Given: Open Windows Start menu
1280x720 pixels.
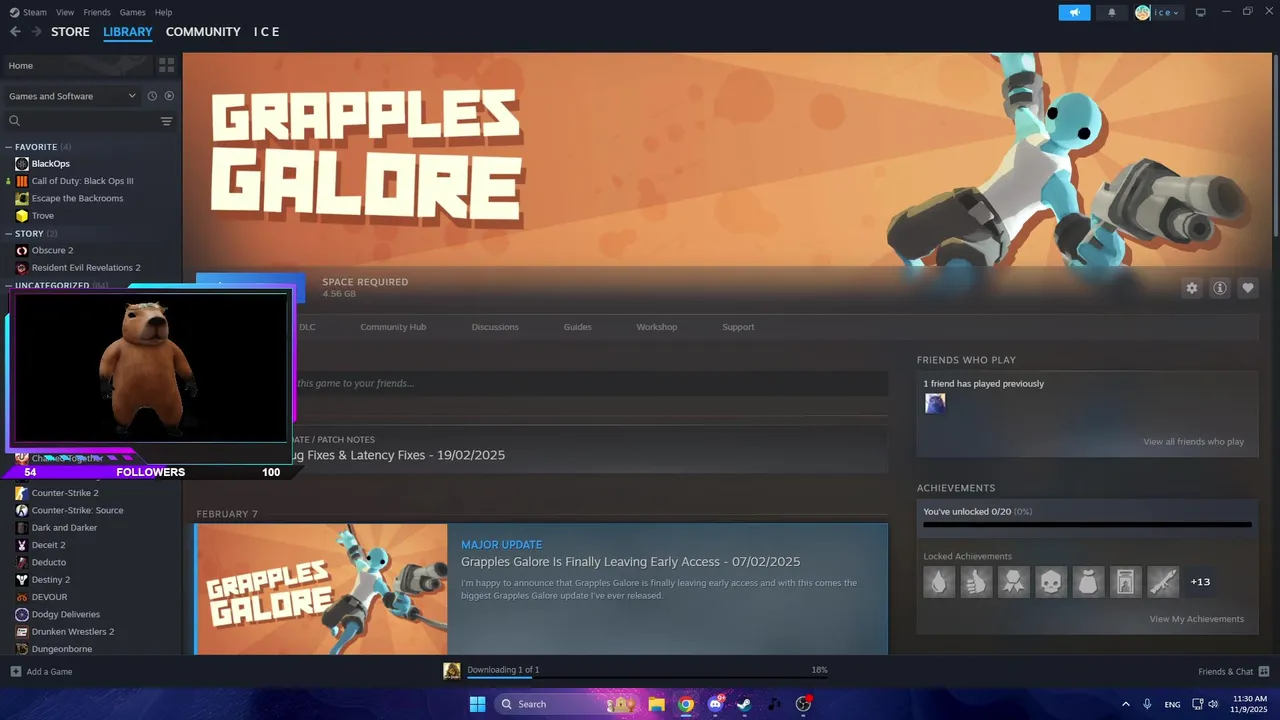Looking at the screenshot, I should 477,704.
